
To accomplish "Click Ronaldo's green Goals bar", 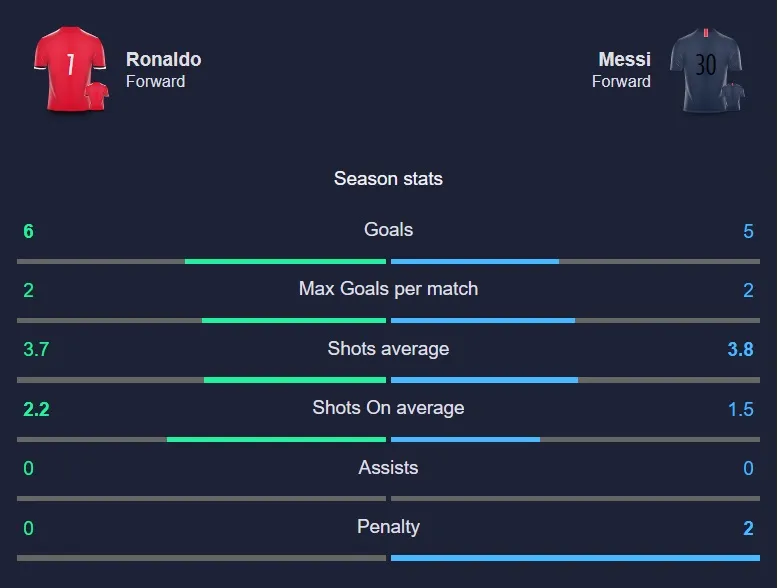I will pyautogui.click(x=285, y=261).
